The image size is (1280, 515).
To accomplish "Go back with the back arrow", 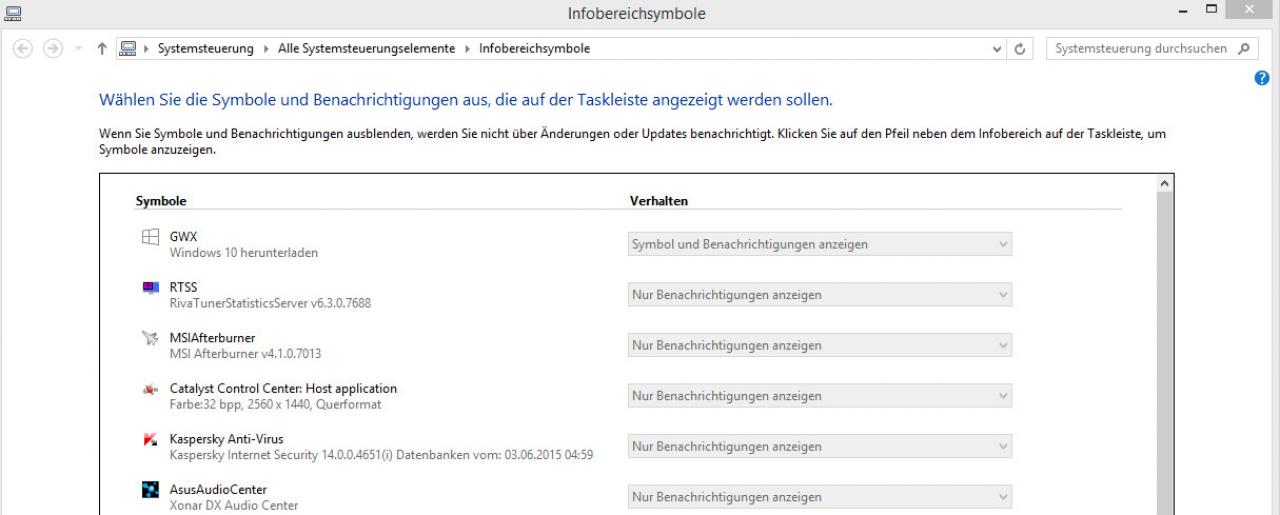I will coord(24,48).
